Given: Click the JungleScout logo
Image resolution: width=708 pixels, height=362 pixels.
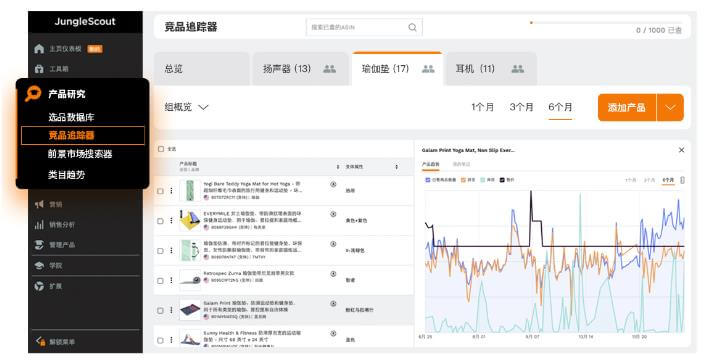Looking at the screenshot, I should pos(85,21).
